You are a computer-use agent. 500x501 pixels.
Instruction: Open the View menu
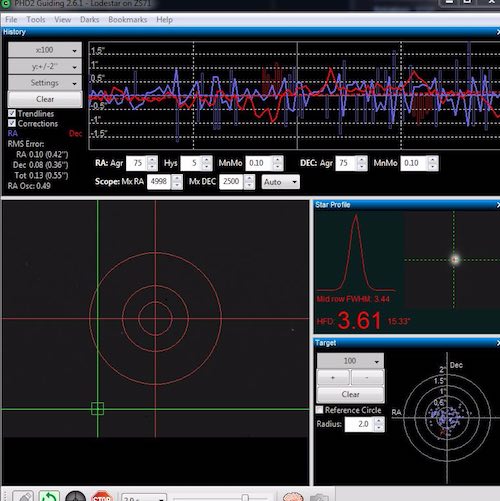63,20
